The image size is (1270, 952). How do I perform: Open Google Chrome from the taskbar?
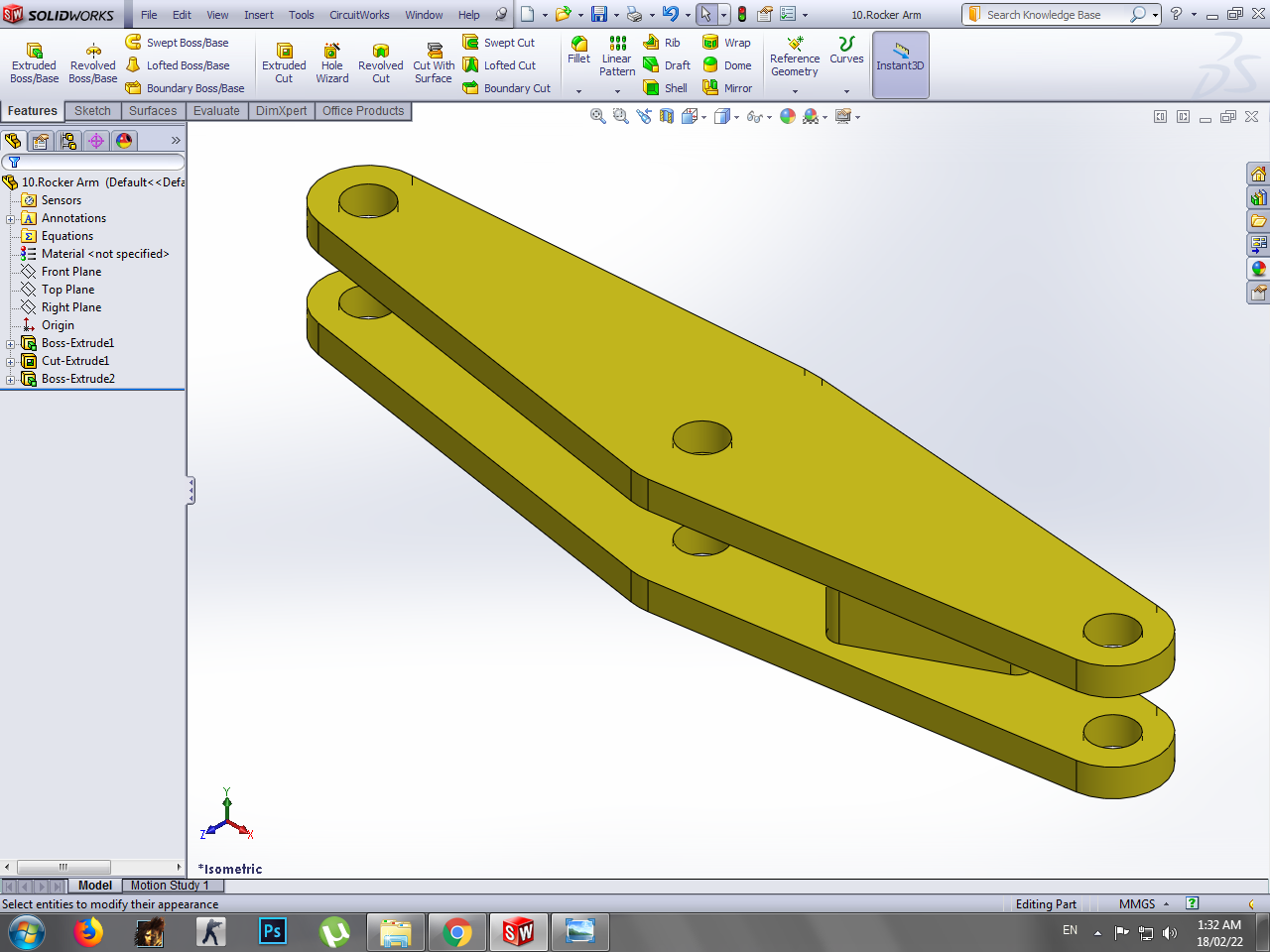[x=457, y=932]
